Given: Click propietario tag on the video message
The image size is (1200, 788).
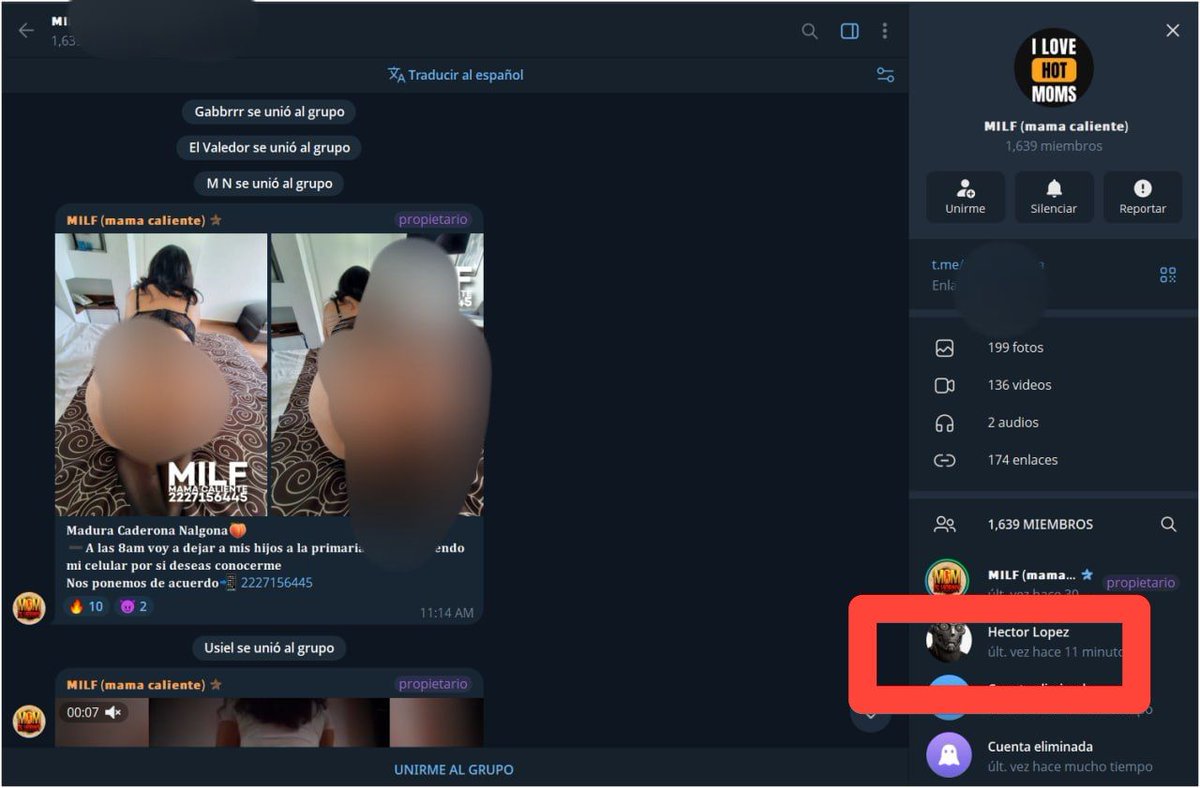Looking at the screenshot, I should coord(433,684).
